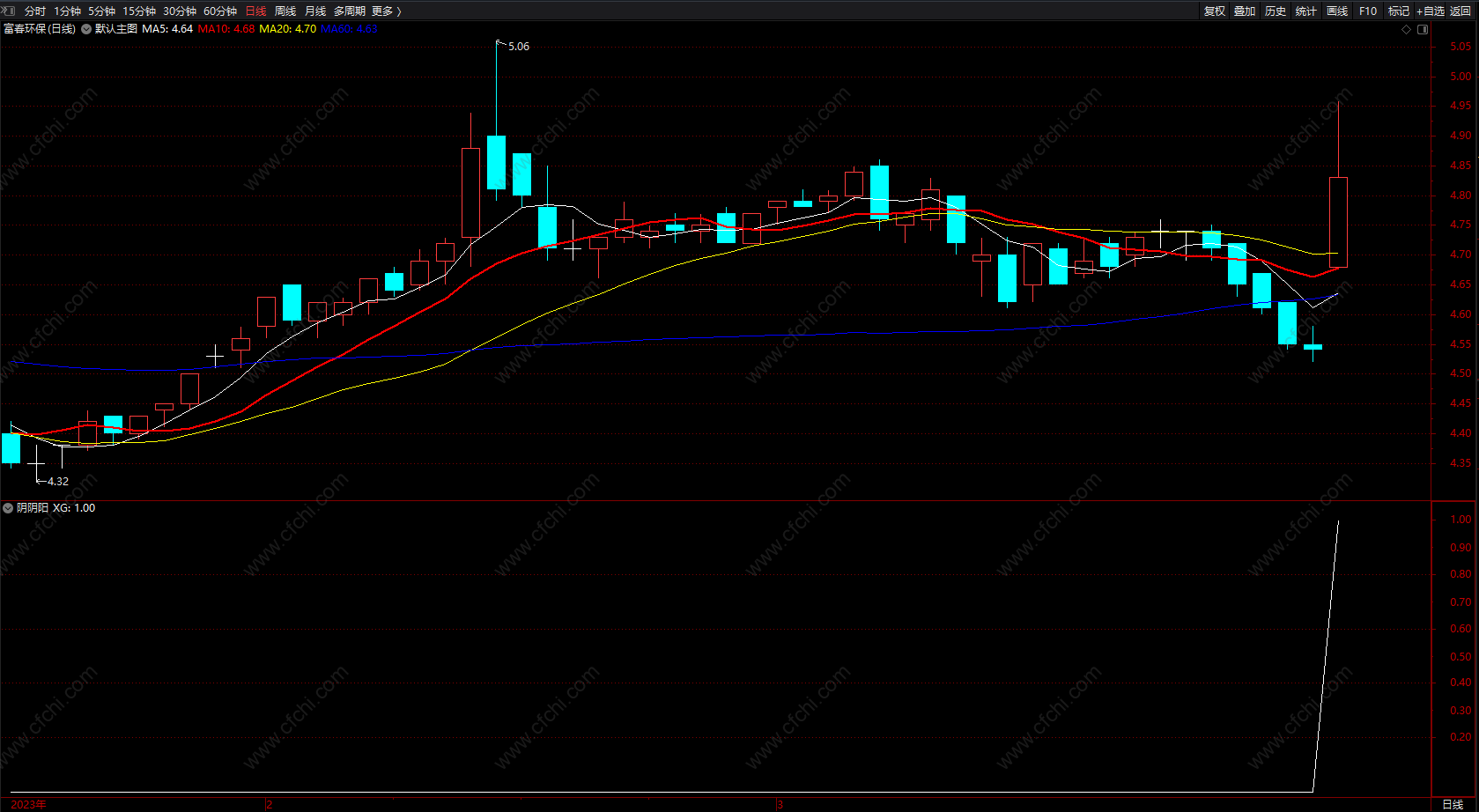Add stock via +自选 button
The height and width of the screenshot is (812, 1479).
1431,11
